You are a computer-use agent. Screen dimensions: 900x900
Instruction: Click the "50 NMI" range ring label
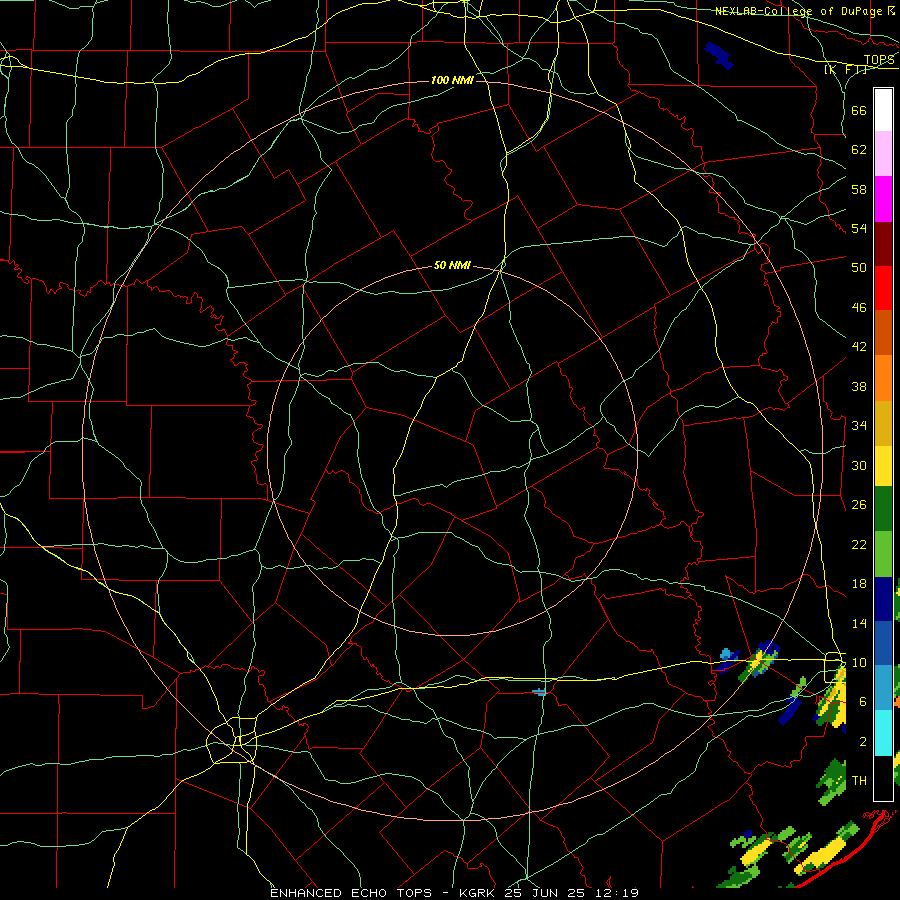[x=452, y=265]
